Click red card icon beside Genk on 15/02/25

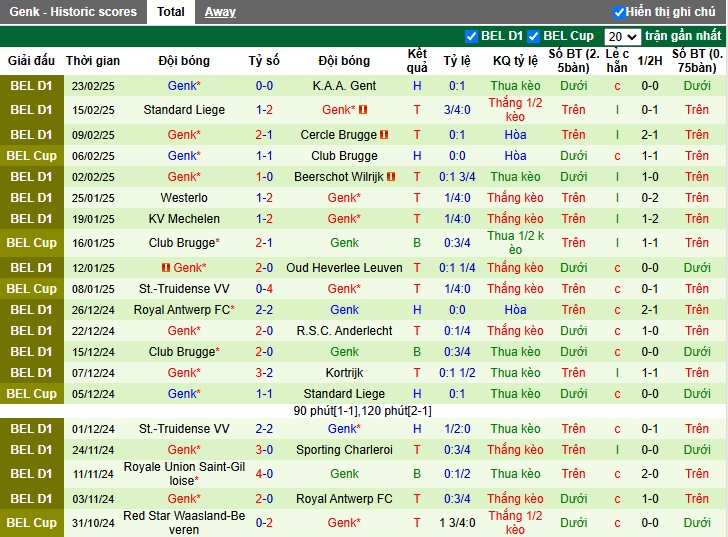tap(363, 110)
